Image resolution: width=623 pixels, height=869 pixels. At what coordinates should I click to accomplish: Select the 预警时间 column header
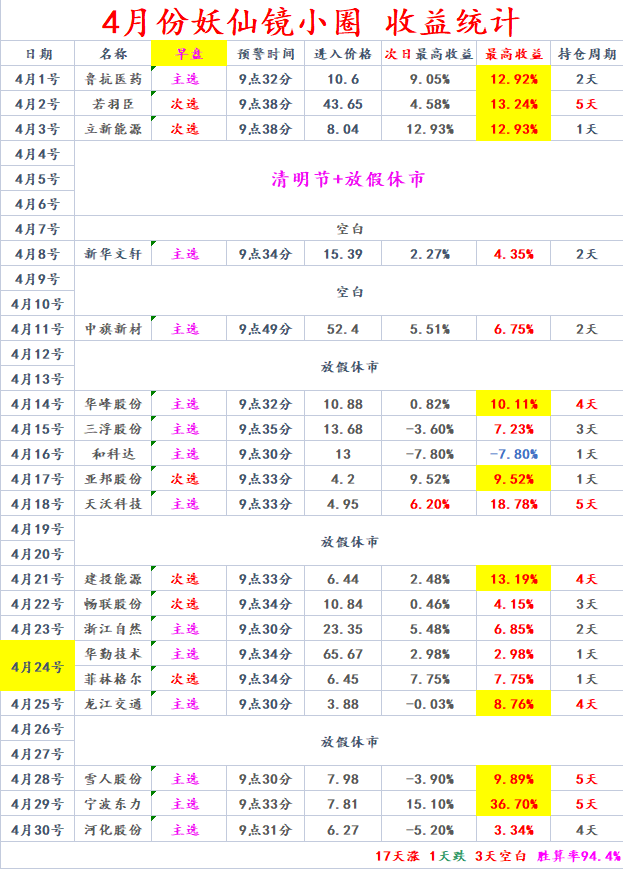click(x=265, y=54)
